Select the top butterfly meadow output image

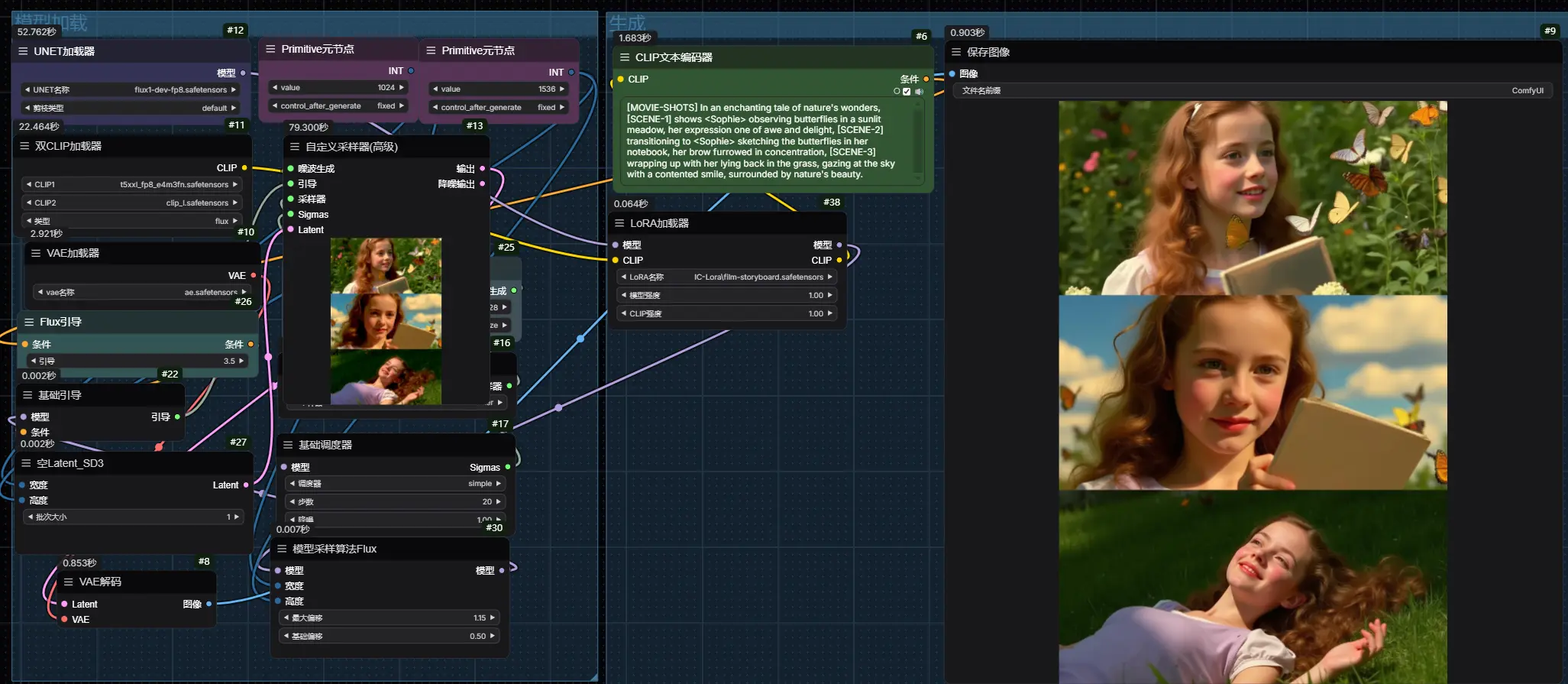pos(1253,198)
